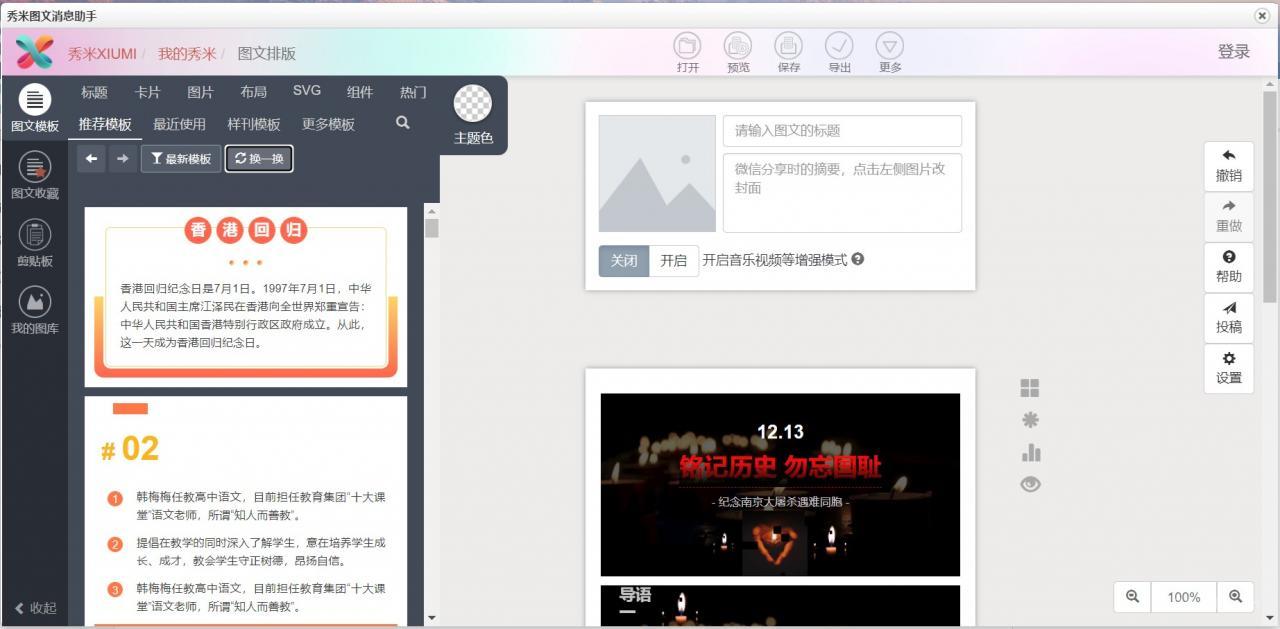The image size is (1280, 629).
Task: Select the 样刊模板 tab
Action: point(254,124)
